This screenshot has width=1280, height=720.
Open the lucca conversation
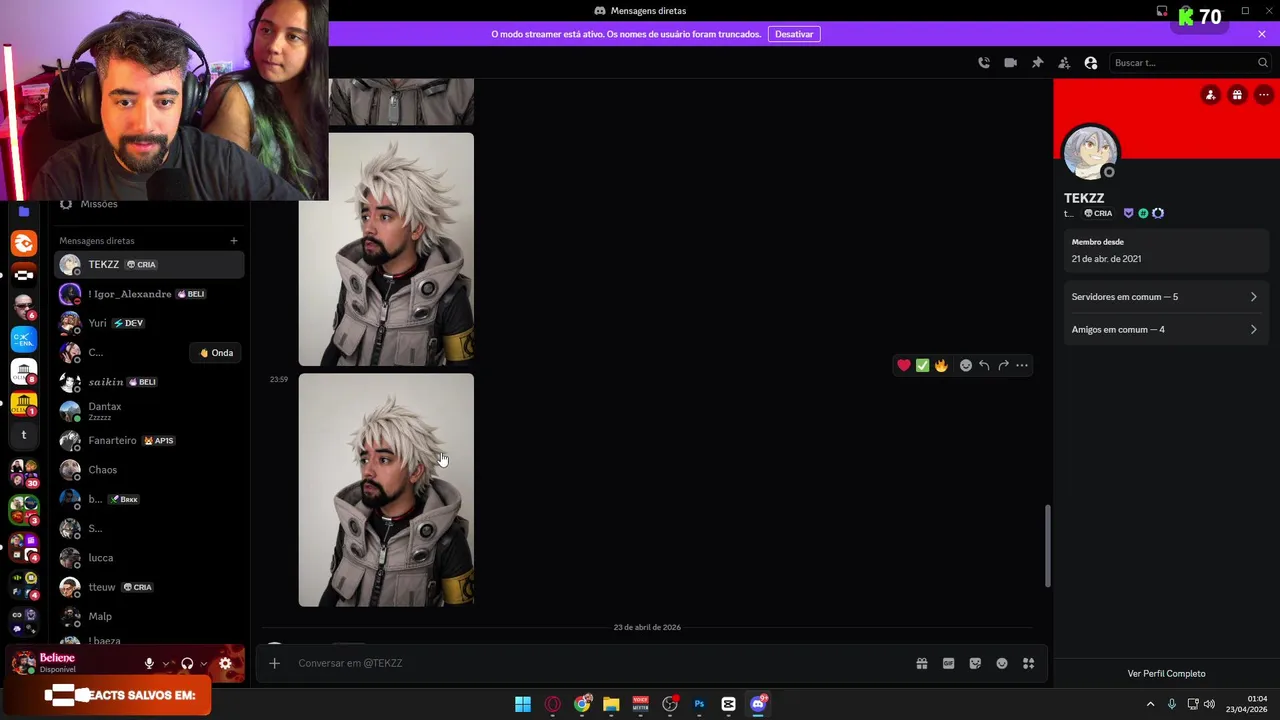[150, 558]
